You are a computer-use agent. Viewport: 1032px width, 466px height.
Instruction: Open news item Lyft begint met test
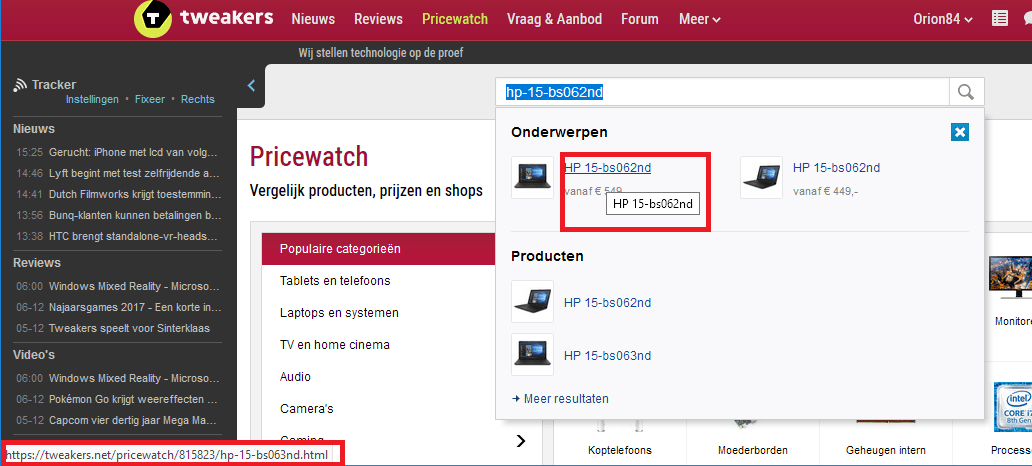point(134,174)
